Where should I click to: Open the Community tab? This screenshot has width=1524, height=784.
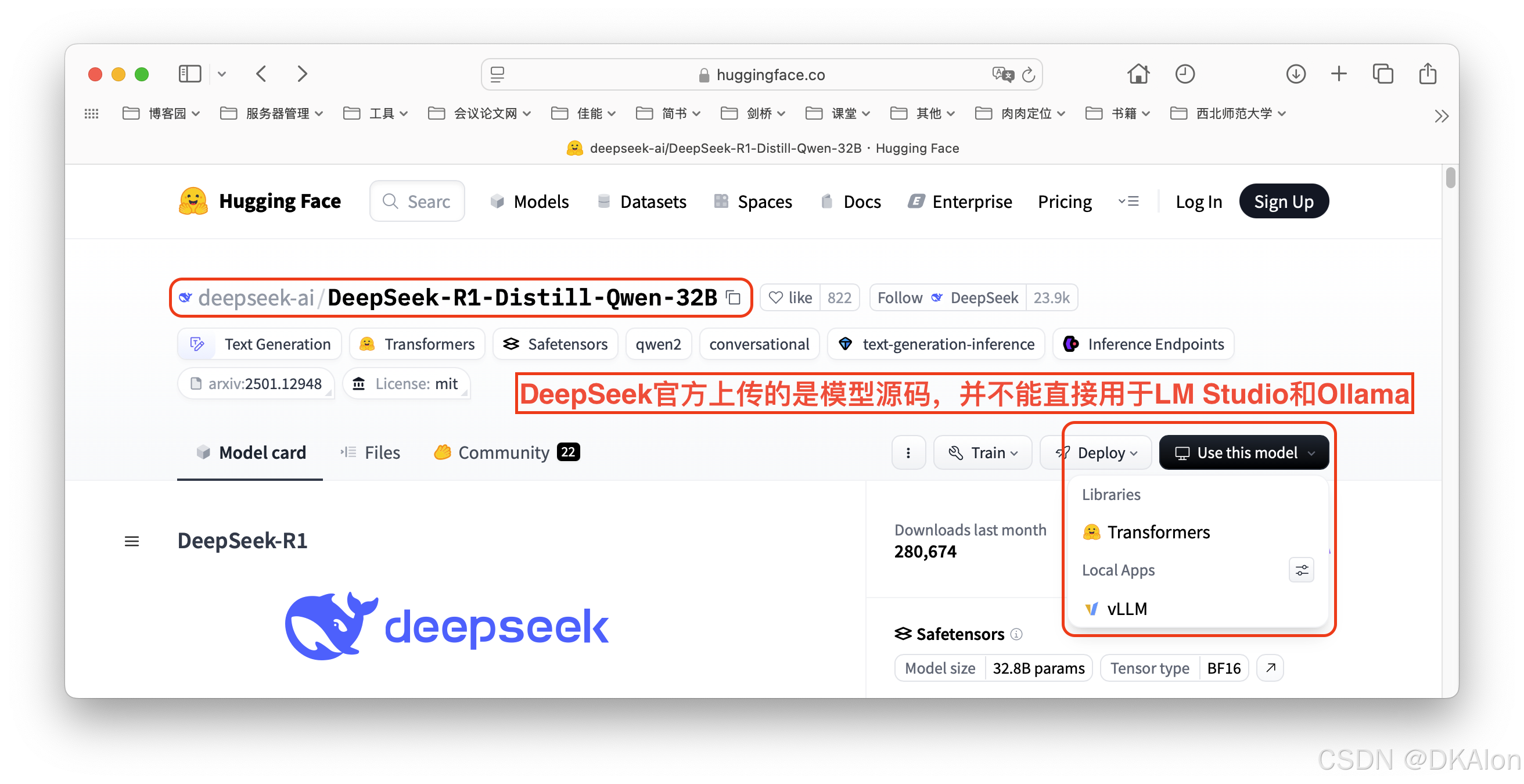[x=504, y=452]
